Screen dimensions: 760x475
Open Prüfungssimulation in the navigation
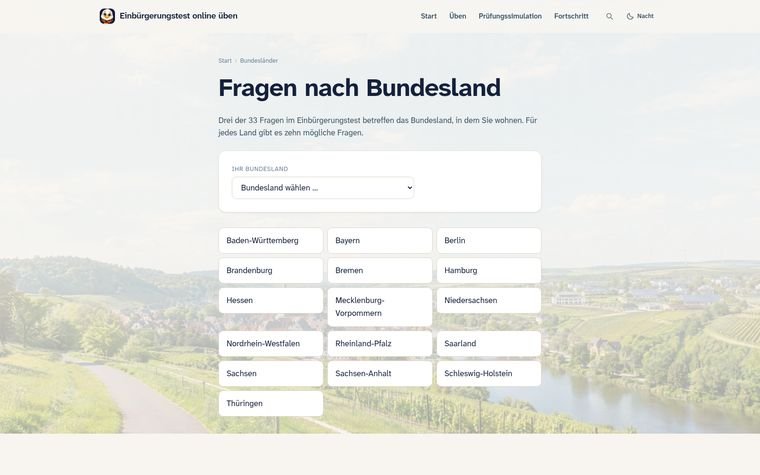(x=510, y=16)
